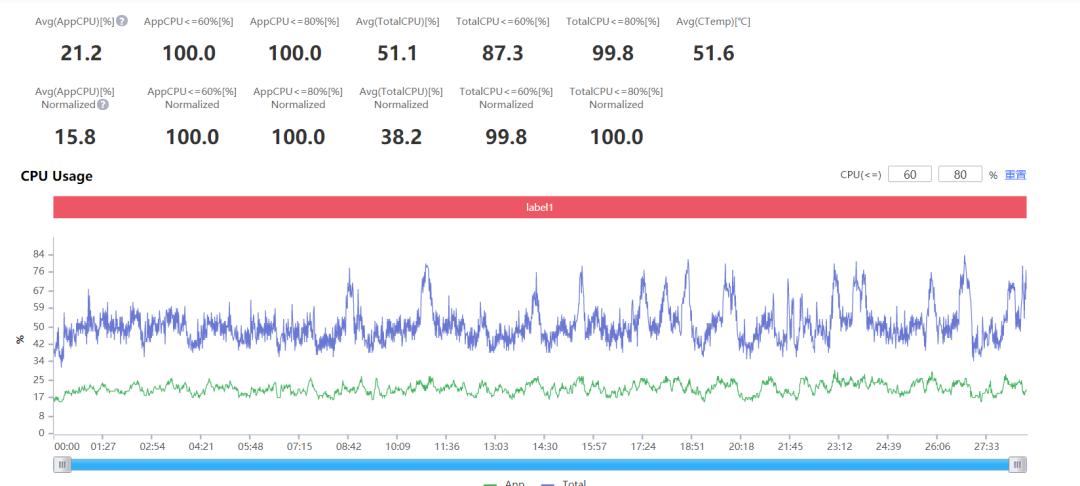Screen dimensions: 1080x486
Task: Click the blue time range slider bar
Action: coord(540,465)
